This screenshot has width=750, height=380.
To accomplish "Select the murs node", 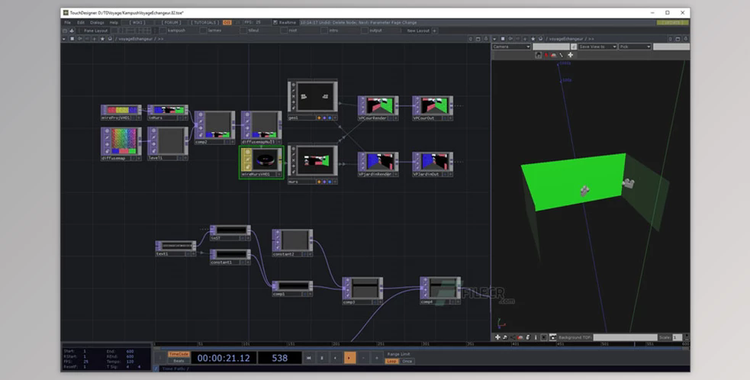I will [313, 164].
